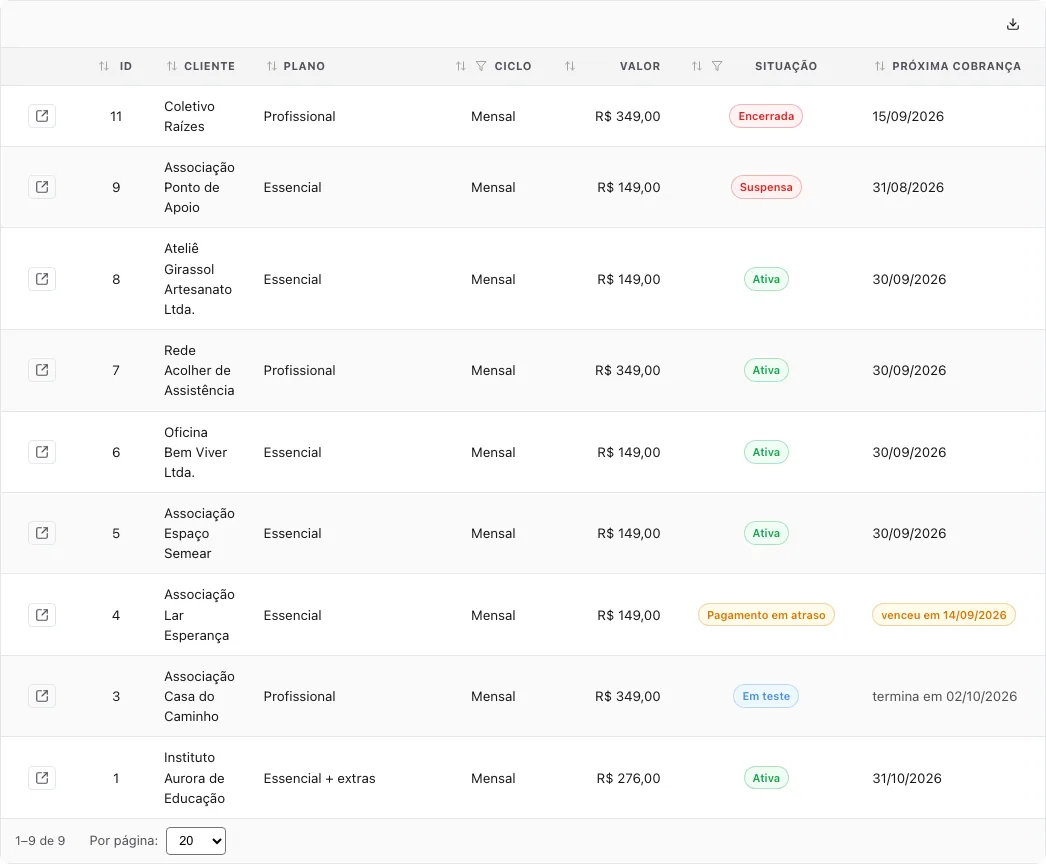Screen dimensions: 1046x864
Task: Click the venceu em 14/09/2026 badge
Action: pyautogui.click(x=943, y=614)
